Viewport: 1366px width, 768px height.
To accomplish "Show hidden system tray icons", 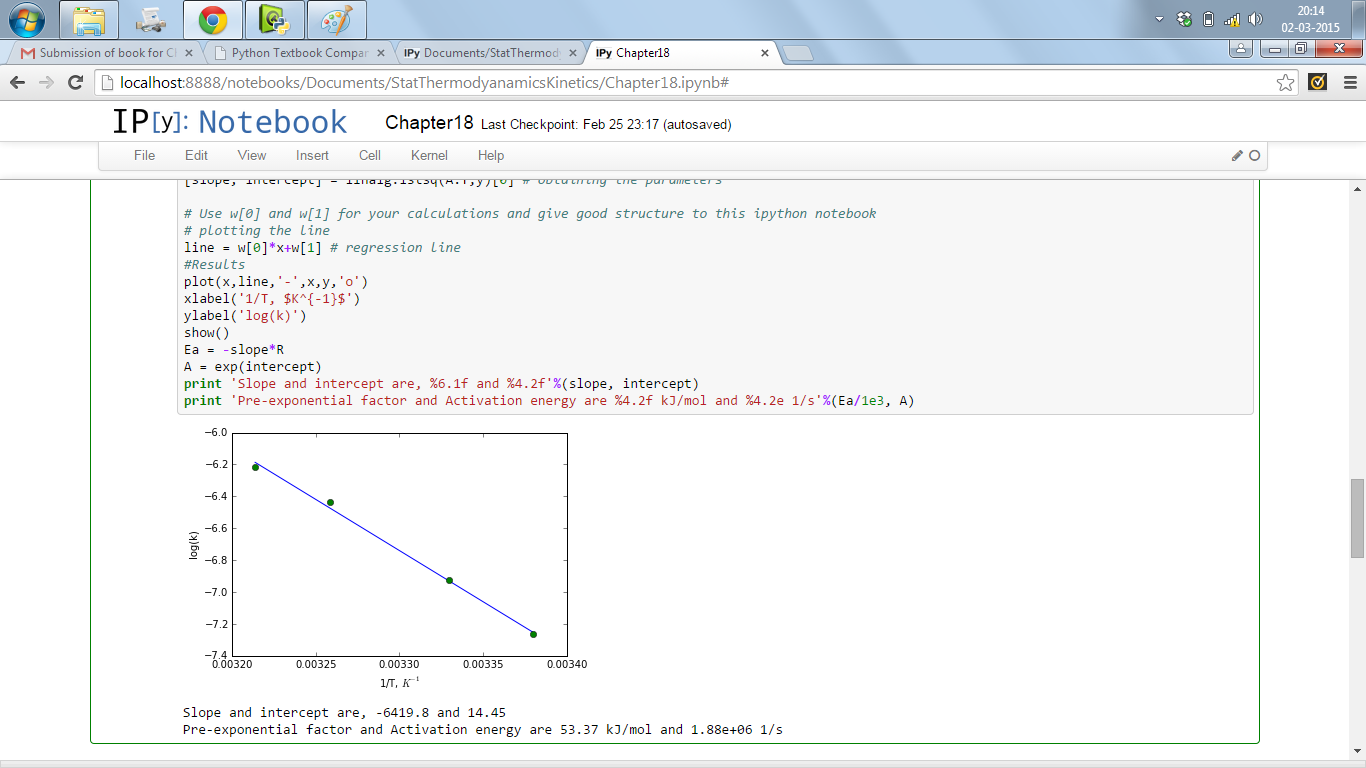I will pos(1159,19).
